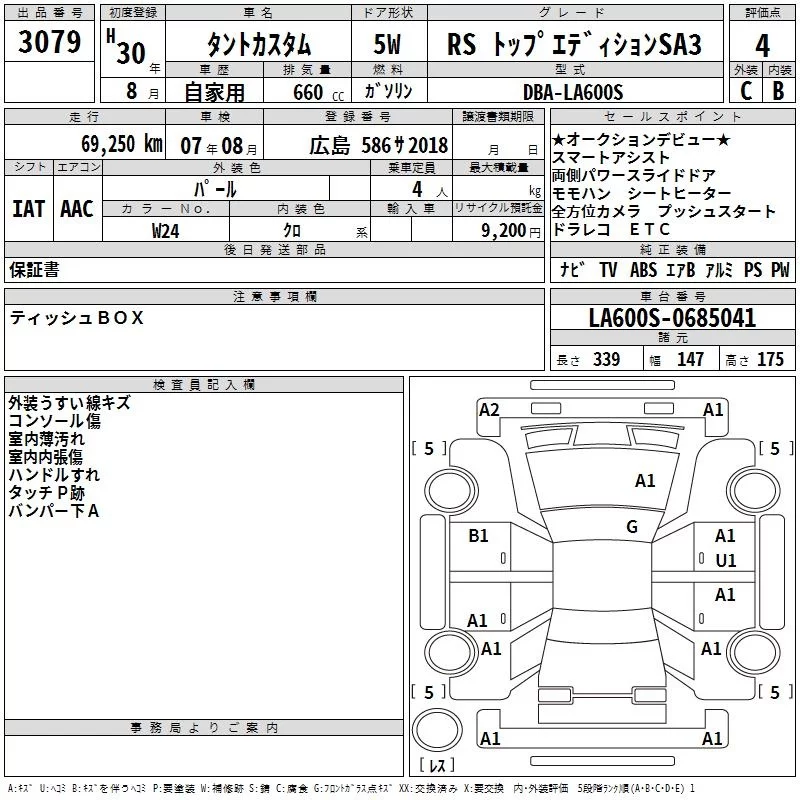Viewport: 800px width, 800px height.
Task: Select the 事務局よりご案内 section header
Action: click(204, 728)
